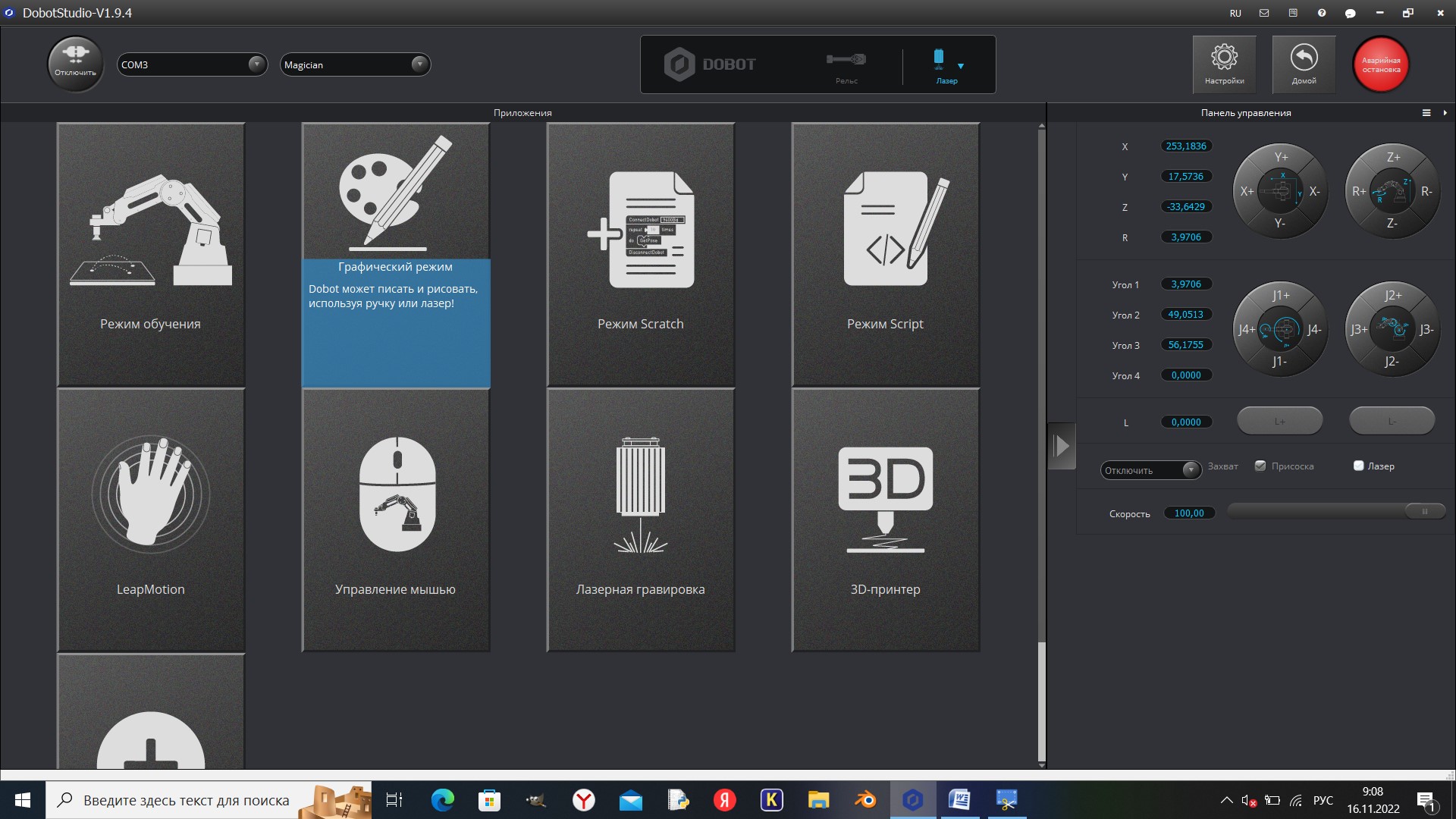Enable the Лазер laser checkbox
The height and width of the screenshot is (819, 1456).
click(1359, 466)
